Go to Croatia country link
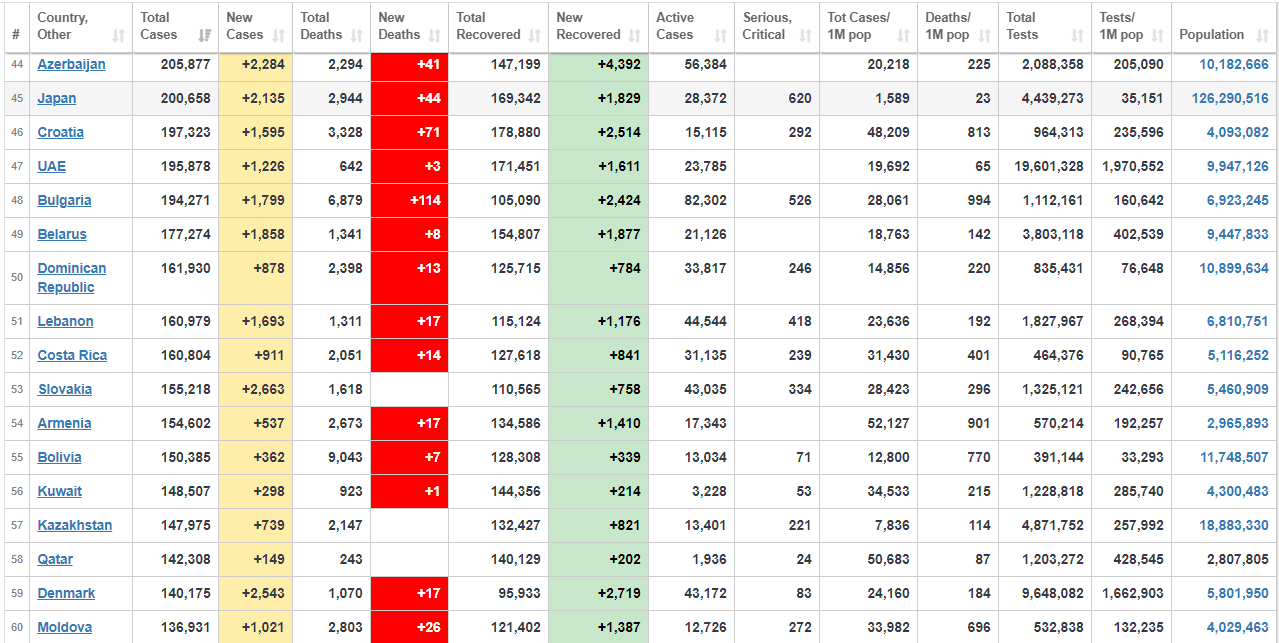 tap(61, 132)
